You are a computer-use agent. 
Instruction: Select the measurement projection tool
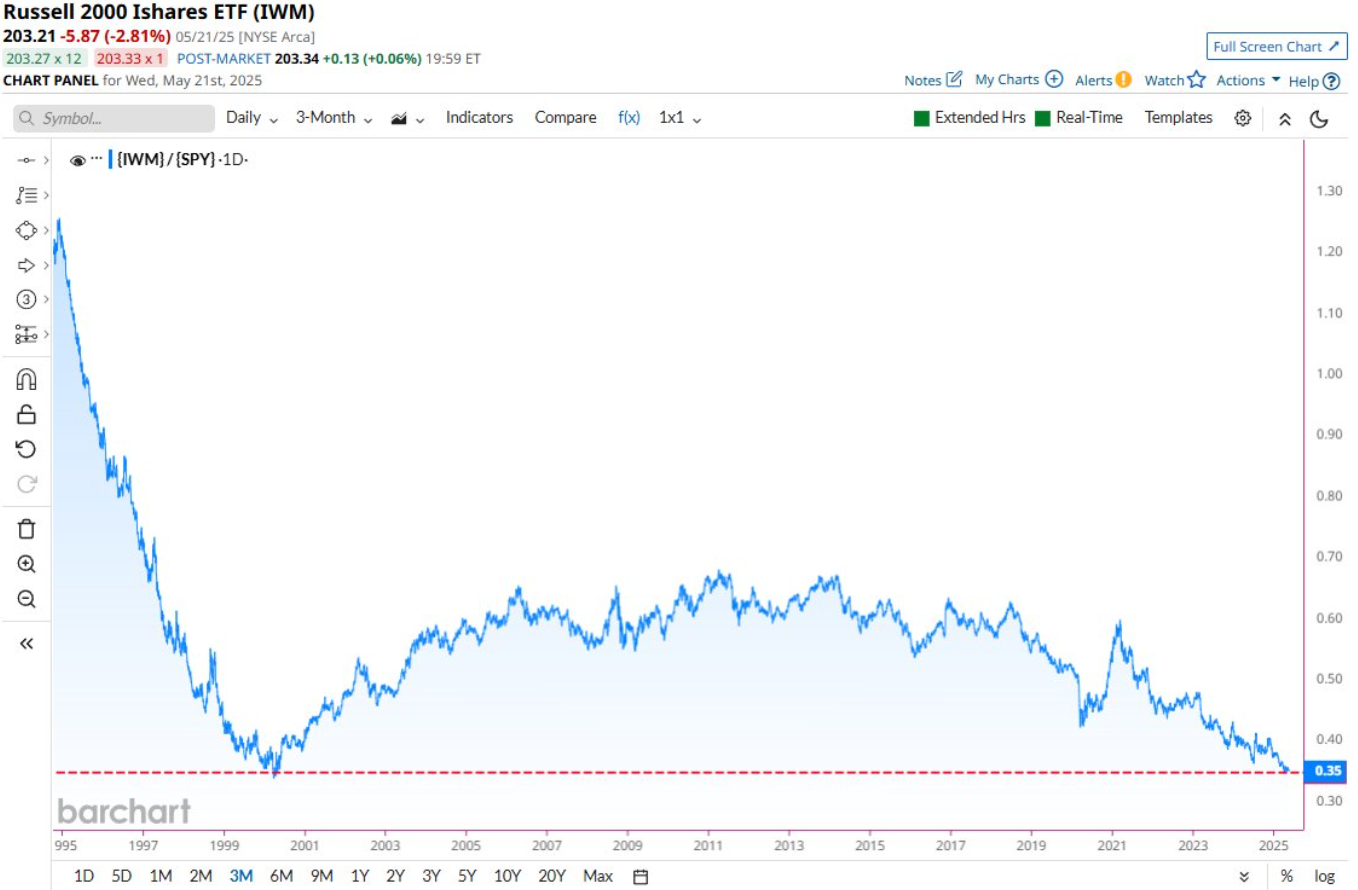coord(26,334)
